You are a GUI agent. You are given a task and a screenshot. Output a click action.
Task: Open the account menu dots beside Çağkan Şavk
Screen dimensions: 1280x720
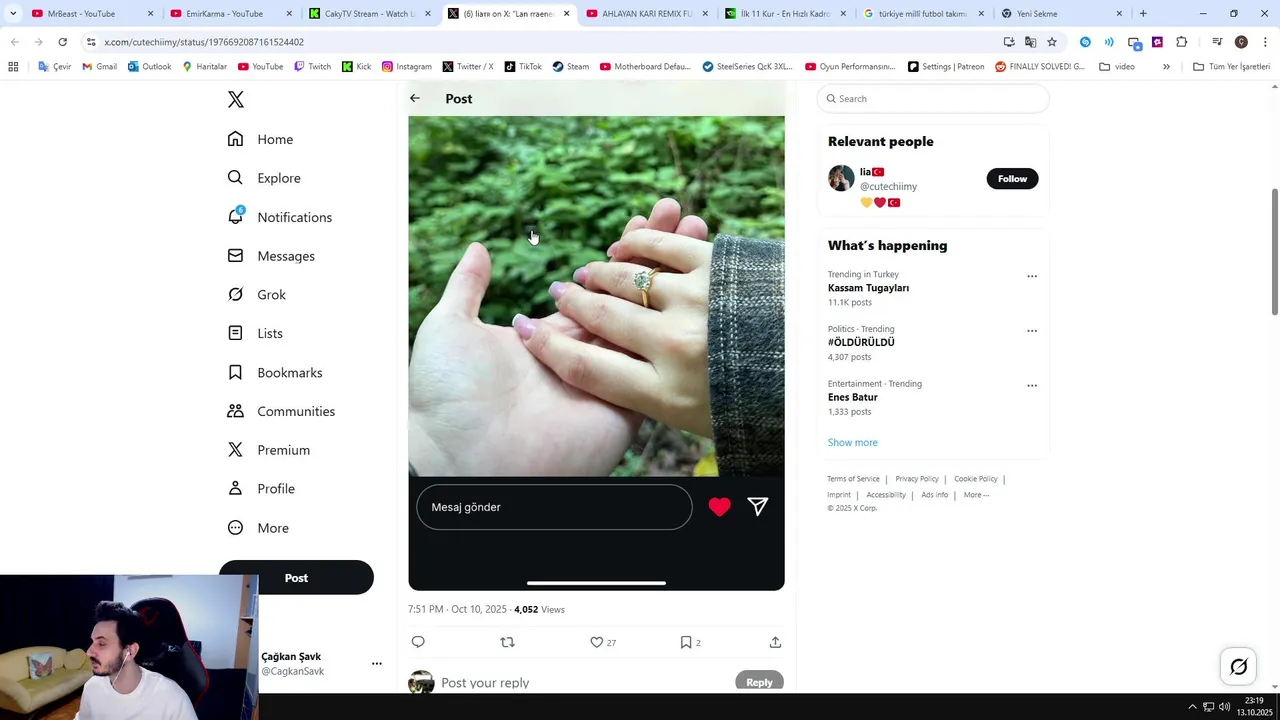point(377,663)
